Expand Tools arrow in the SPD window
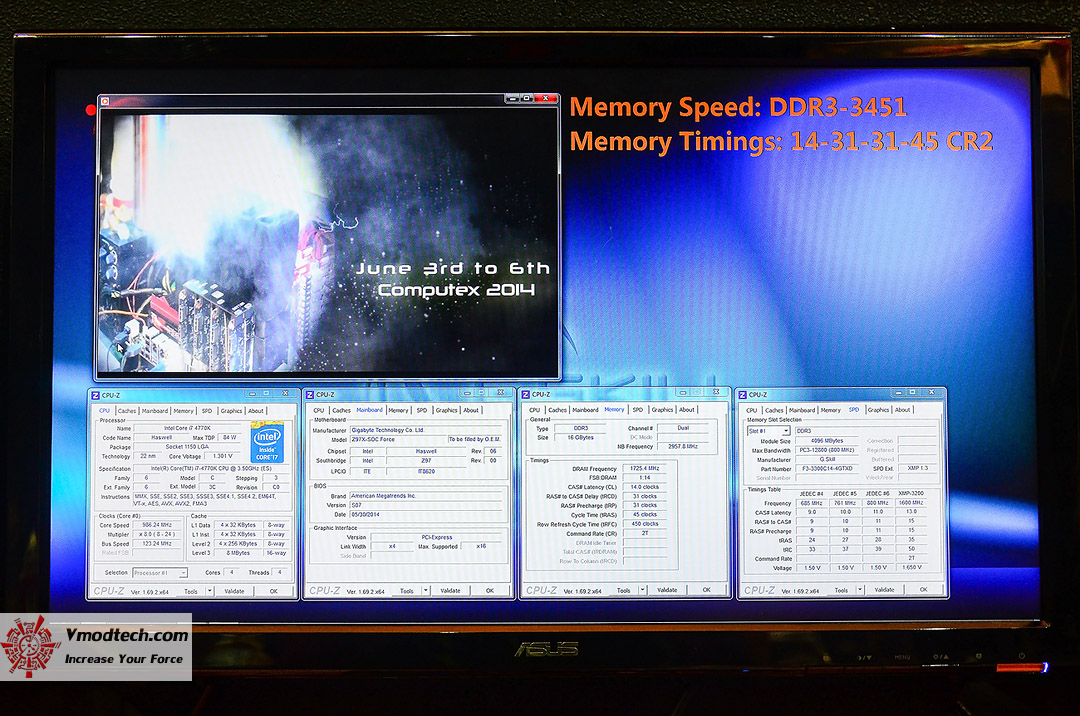 (x=860, y=590)
